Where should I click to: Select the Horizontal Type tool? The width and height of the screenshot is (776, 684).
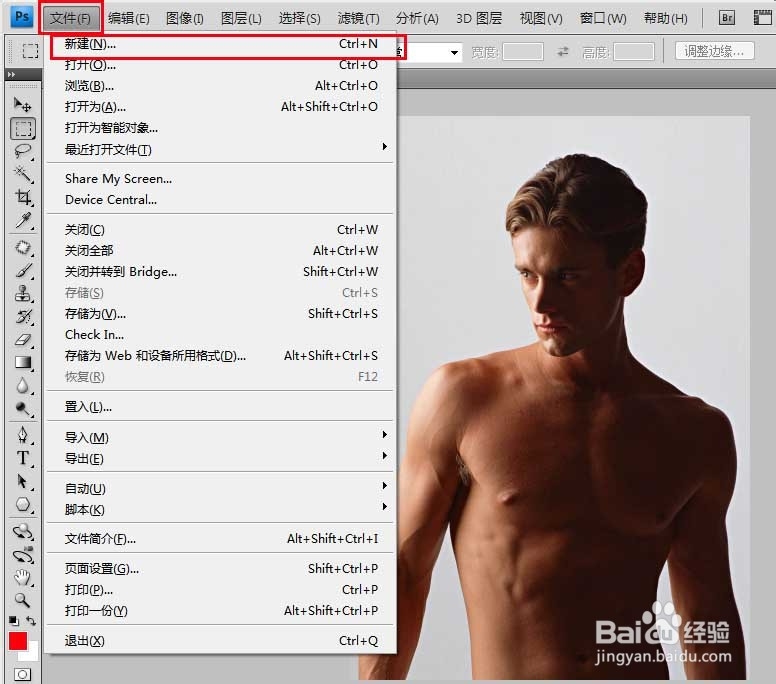pyautogui.click(x=23, y=458)
